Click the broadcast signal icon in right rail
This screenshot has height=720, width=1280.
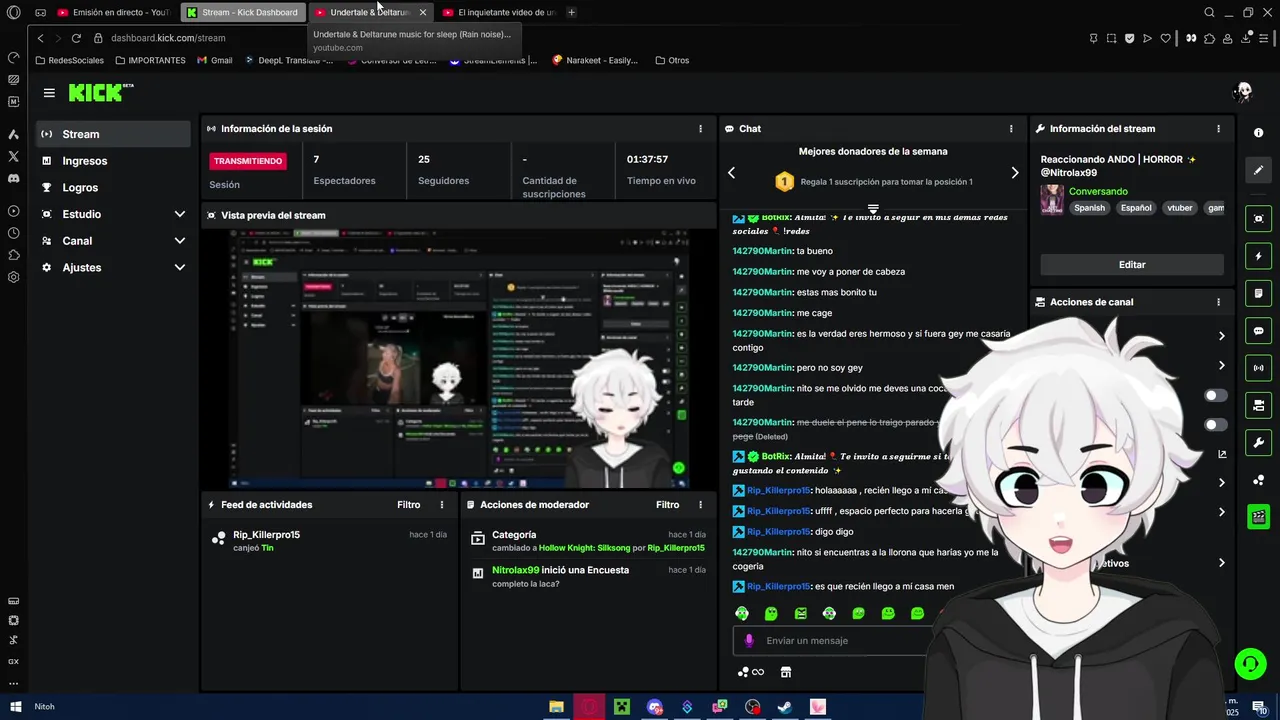pyautogui.click(x=1258, y=368)
